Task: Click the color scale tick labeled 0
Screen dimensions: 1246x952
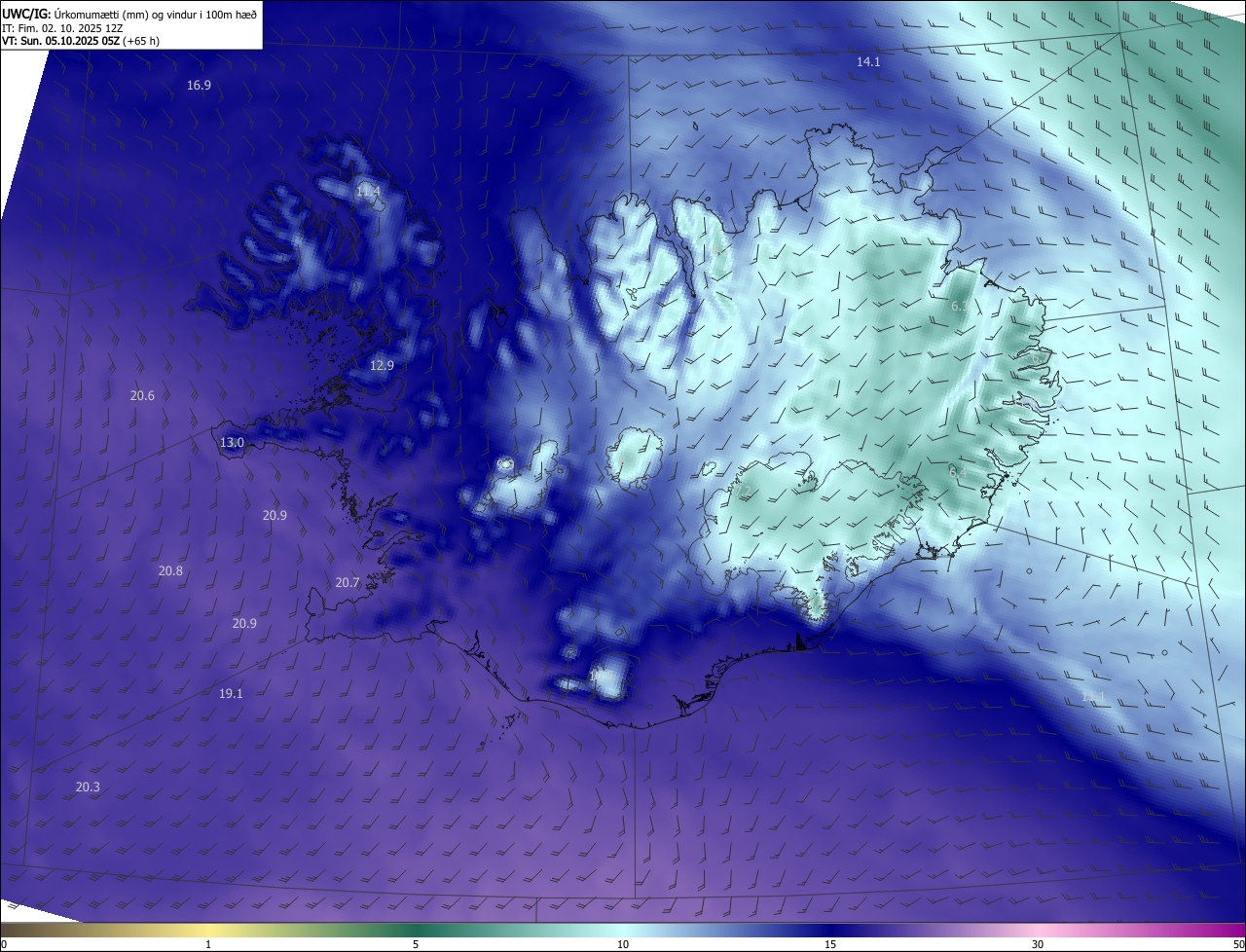Action: (x=3, y=944)
